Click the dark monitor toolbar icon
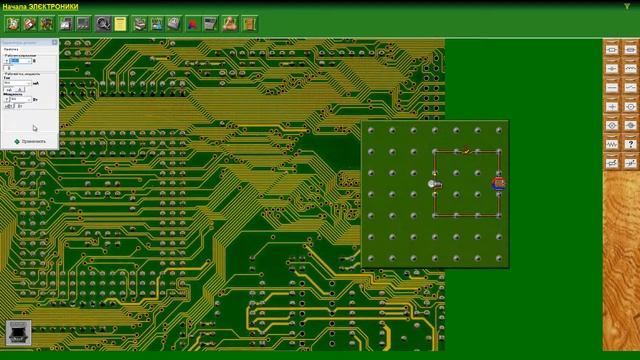 pyautogui.click(x=83, y=24)
